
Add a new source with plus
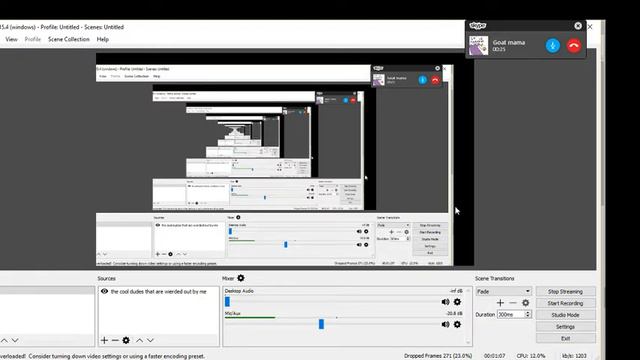pyautogui.click(x=104, y=340)
